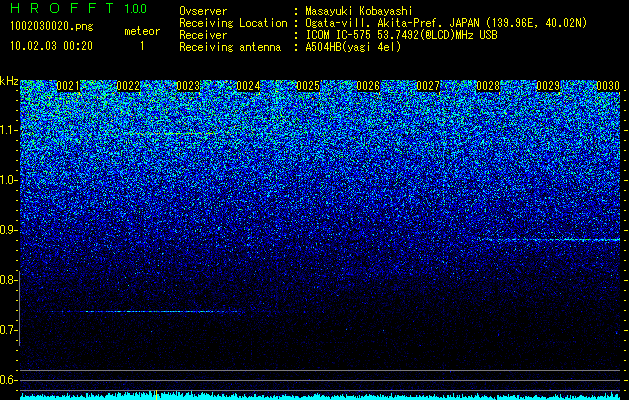Click the 0024 time marker
This screenshot has height=400, width=629.
pyautogui.click(x=248, y=86)
